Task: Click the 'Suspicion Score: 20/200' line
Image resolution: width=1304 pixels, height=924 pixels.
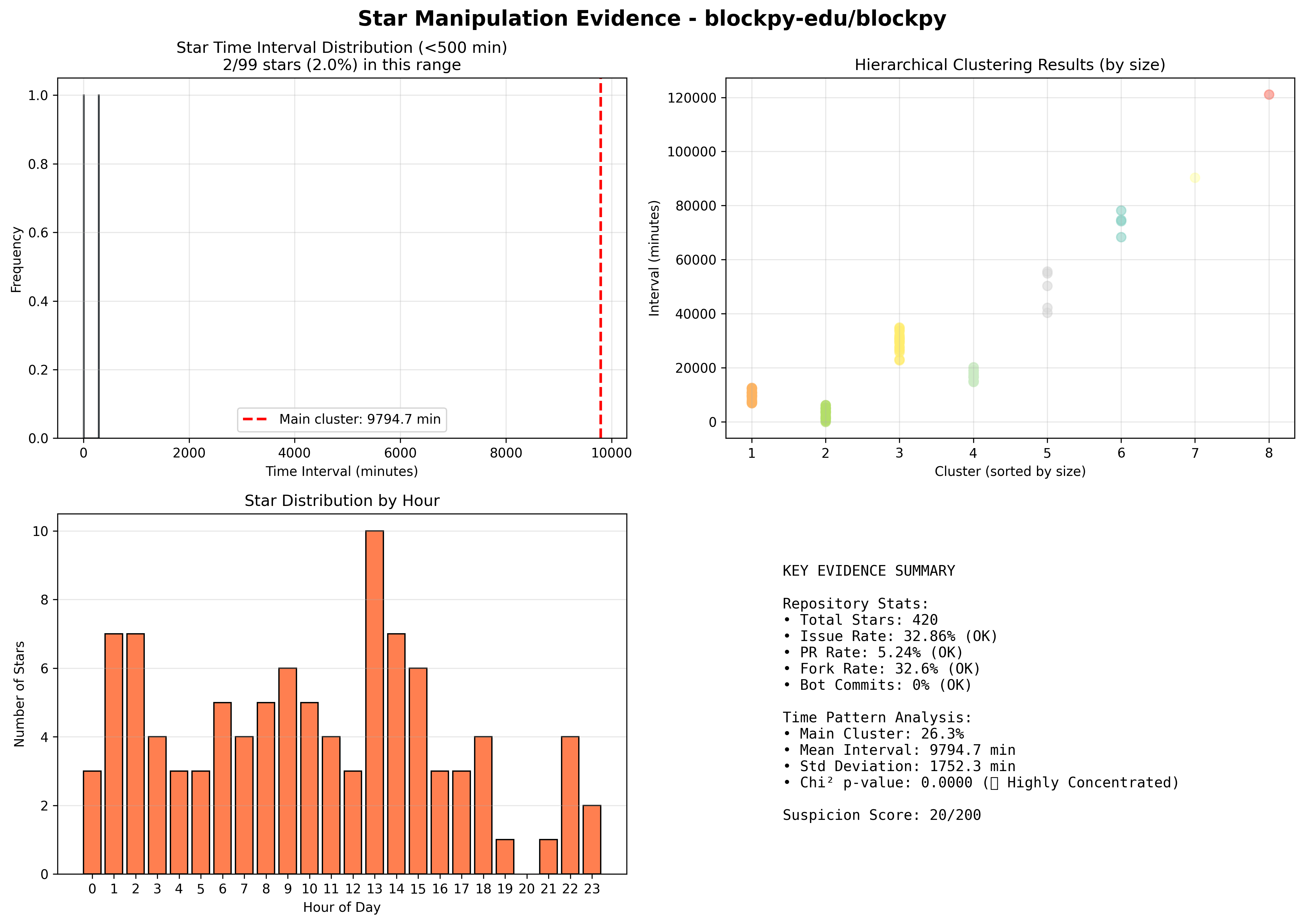Action: pyautogui.click(x=882, y=816)
